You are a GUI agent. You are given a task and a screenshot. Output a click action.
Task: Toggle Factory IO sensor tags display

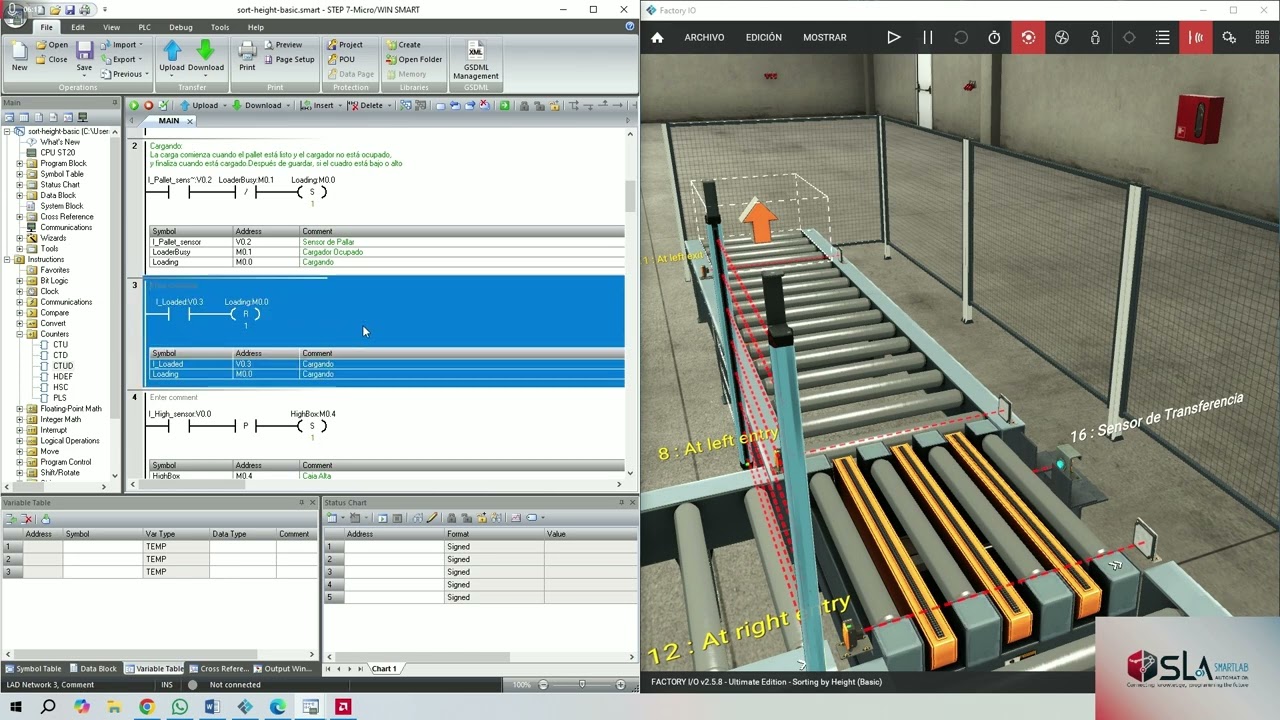pos(1196,38)
